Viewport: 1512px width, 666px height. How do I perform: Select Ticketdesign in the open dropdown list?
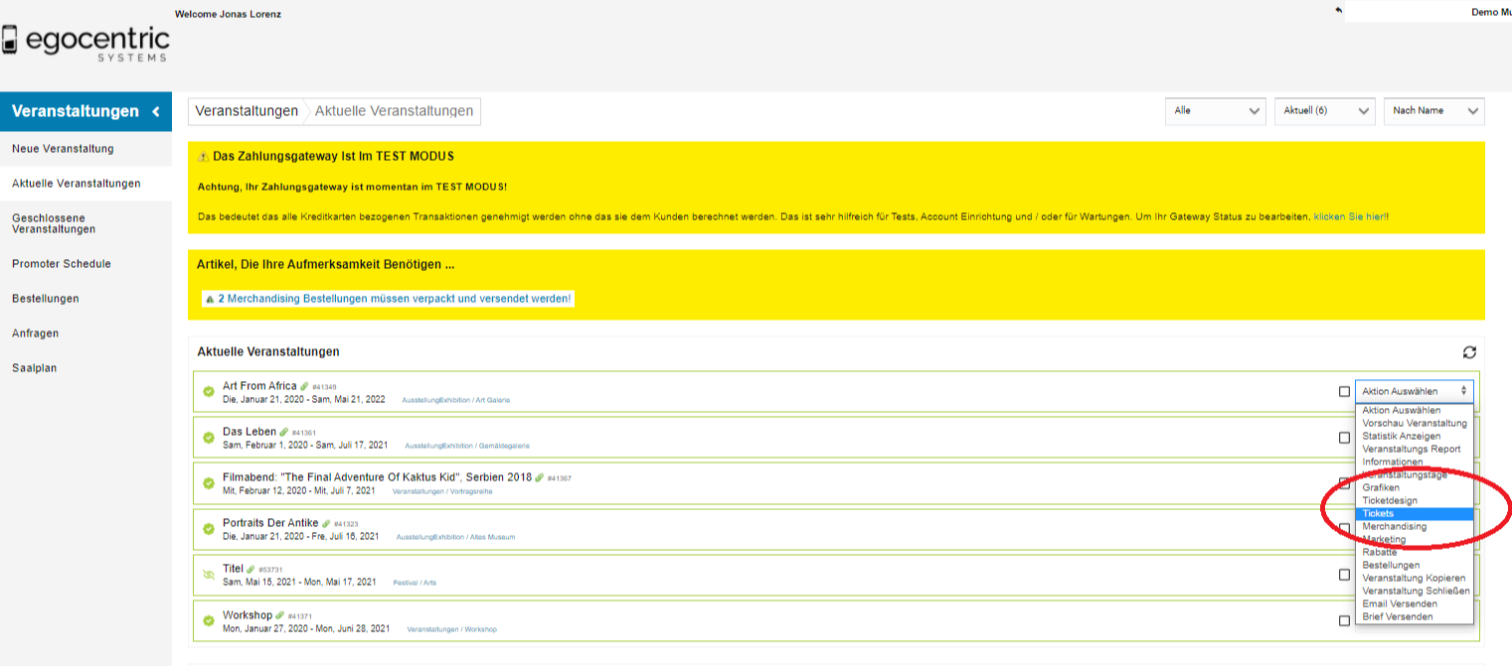coord(1389,501)
